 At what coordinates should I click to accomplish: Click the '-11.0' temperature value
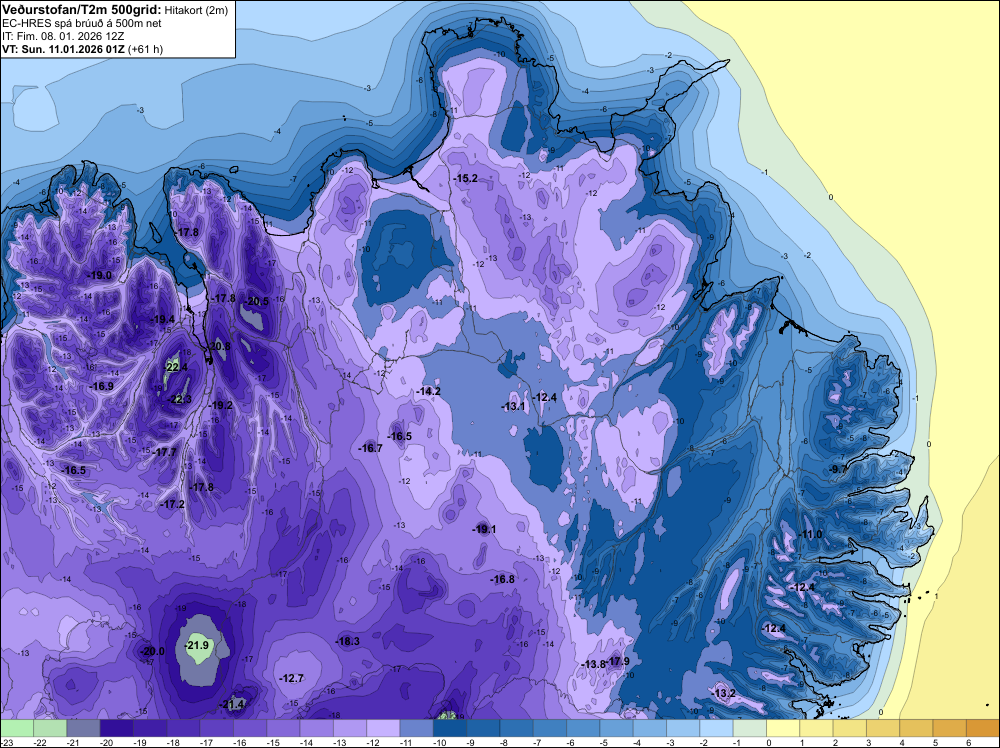810,534
